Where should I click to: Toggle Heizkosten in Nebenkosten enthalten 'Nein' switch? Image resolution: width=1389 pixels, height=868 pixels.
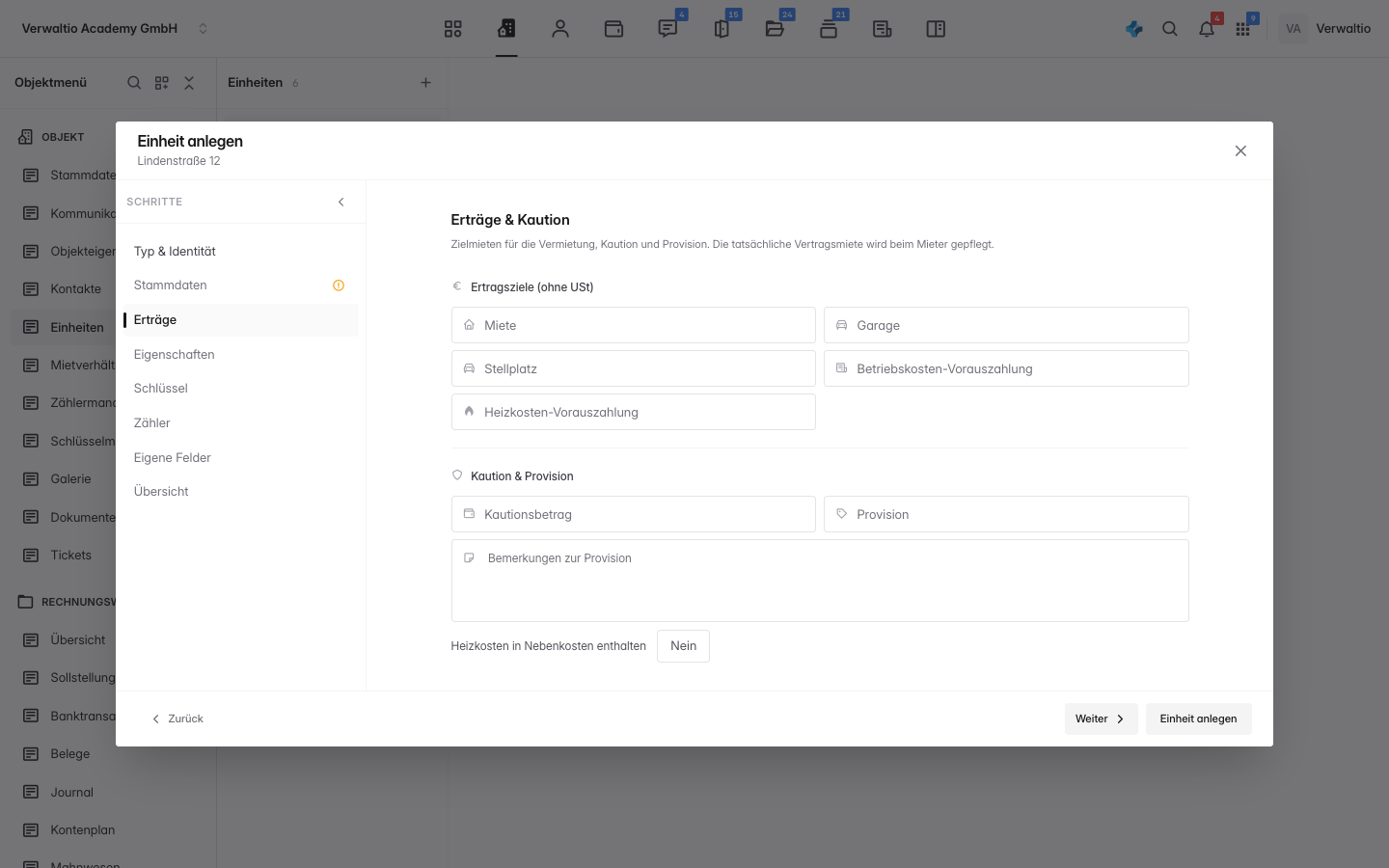[x=683, y=646]
